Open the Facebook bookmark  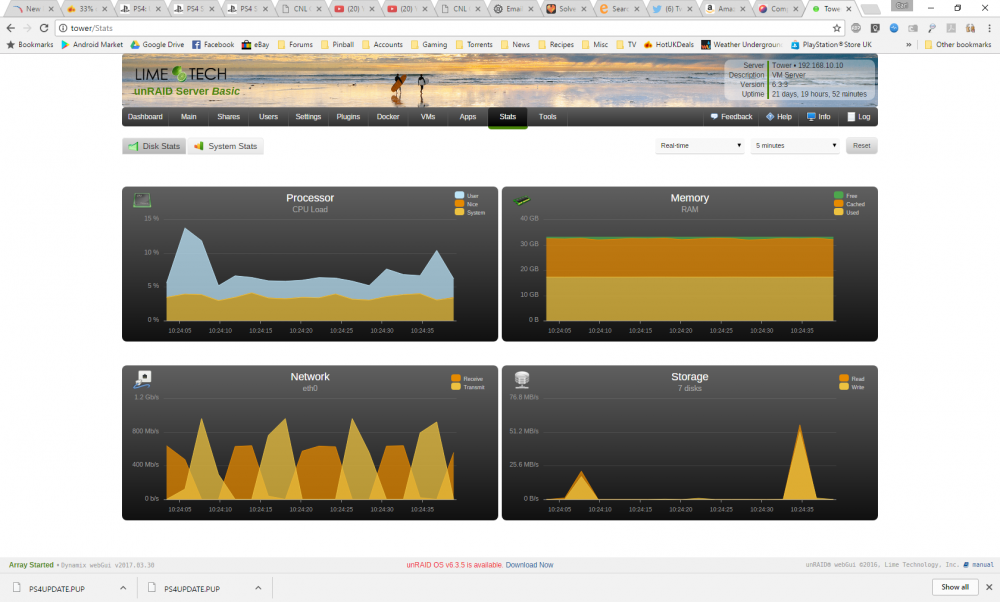[x=213, y=45]
